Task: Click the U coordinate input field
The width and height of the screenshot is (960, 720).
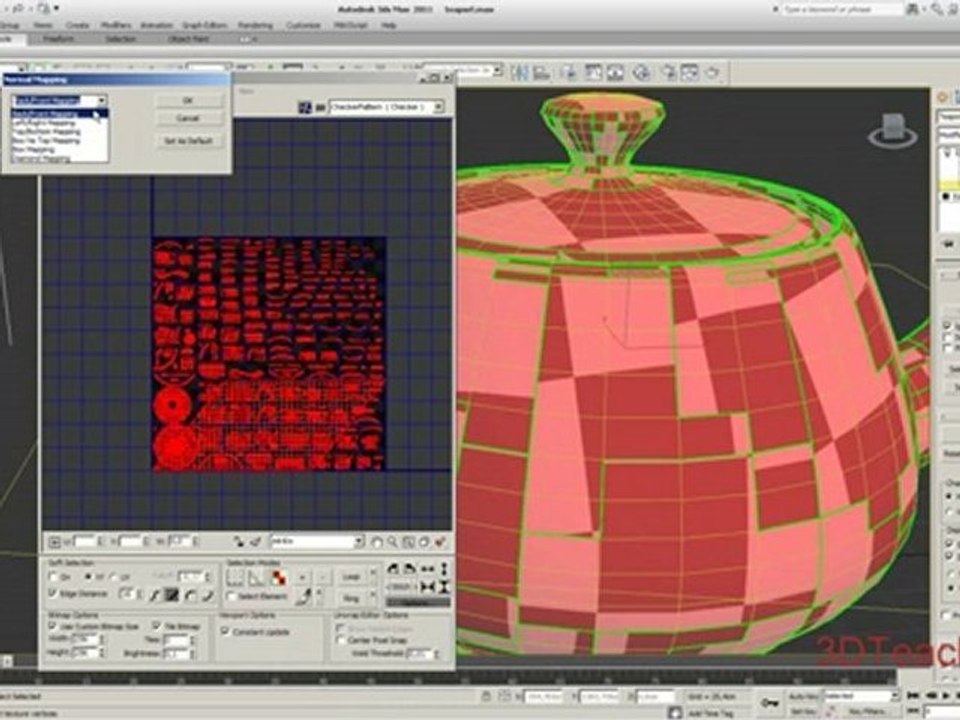Action: tap(84, 542)
